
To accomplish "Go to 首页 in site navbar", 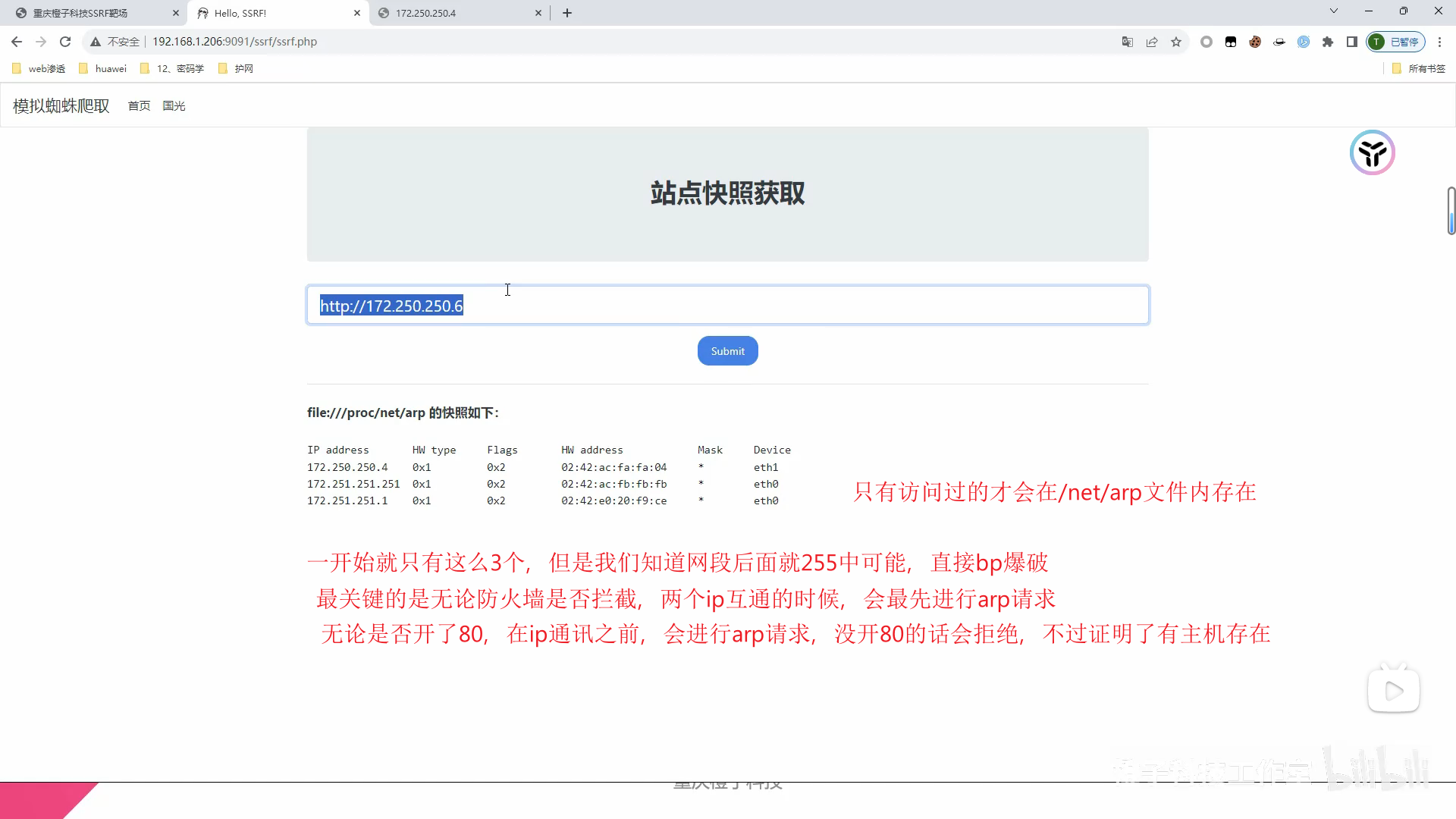I will coord(139,105).
